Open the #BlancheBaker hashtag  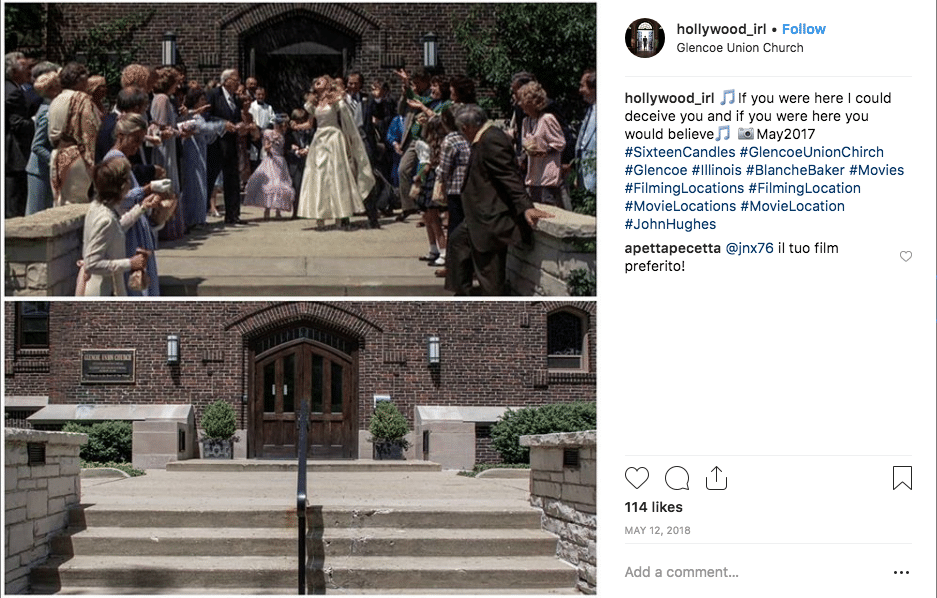pos(795,170)
